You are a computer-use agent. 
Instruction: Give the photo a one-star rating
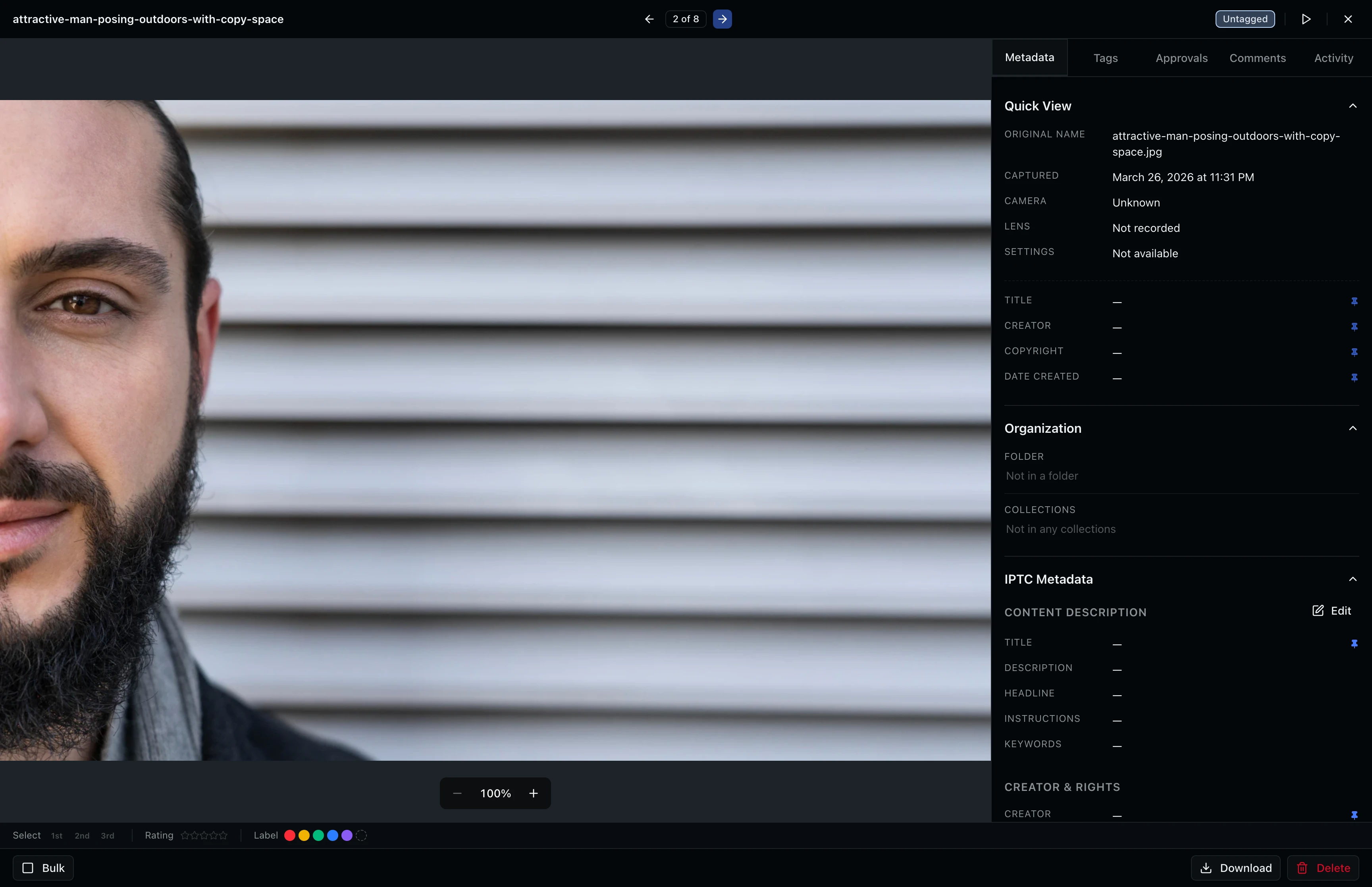pyautogui.click(x=185, y=835)
